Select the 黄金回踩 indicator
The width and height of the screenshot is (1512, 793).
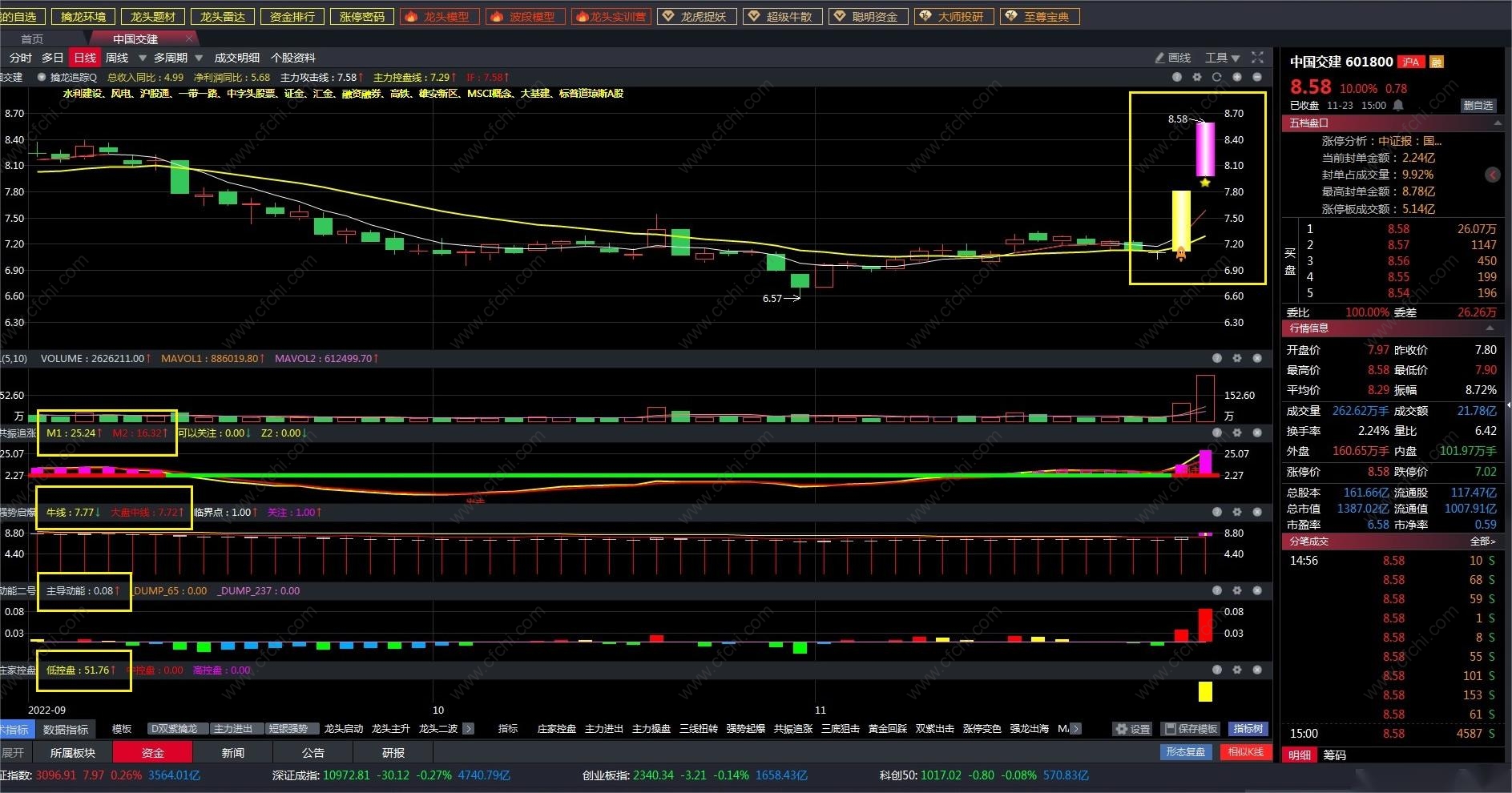[x=888, y=729]
